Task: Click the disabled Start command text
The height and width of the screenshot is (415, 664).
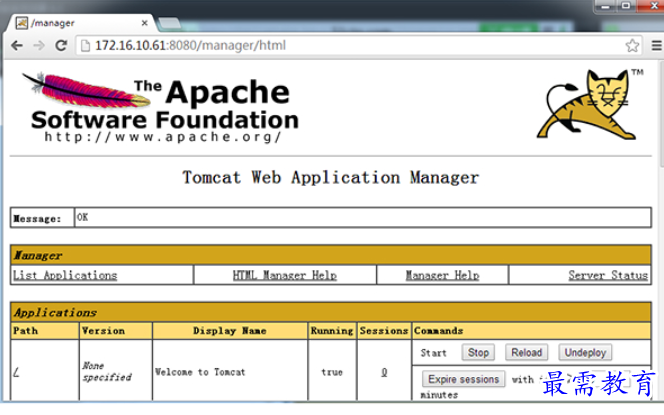Action: (434, 353)
